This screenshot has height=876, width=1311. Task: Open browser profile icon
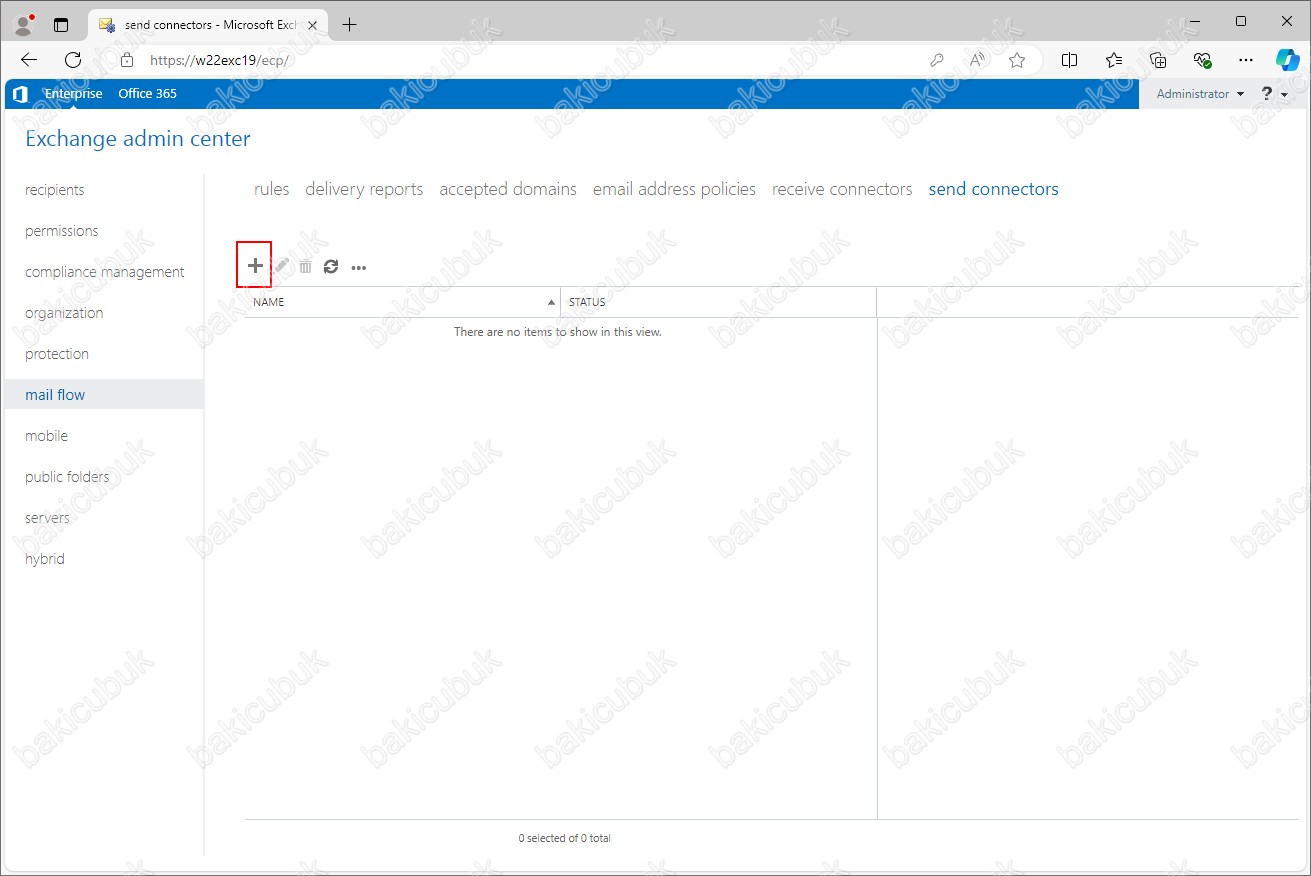coord(23,24)
